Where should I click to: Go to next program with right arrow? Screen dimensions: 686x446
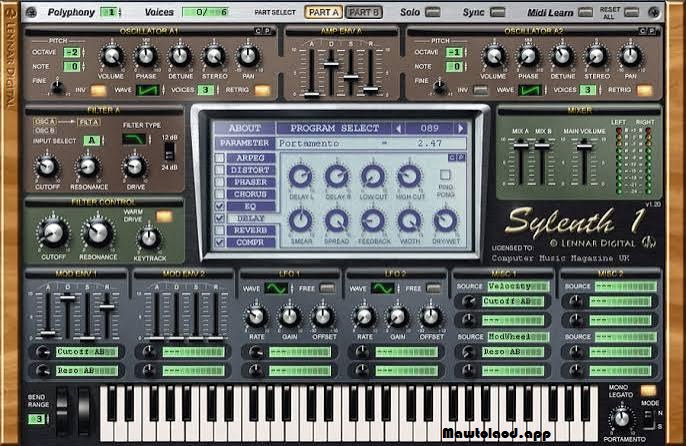(460, 128)
